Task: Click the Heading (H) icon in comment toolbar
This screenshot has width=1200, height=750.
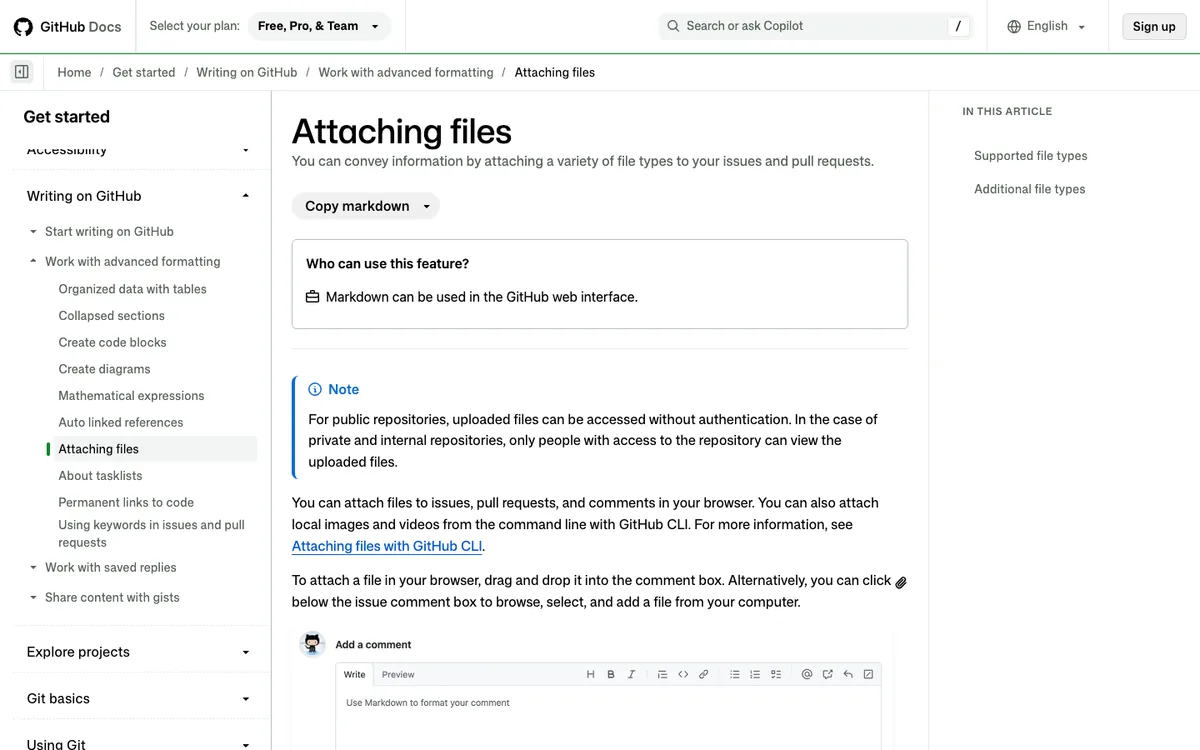Action: click(590, 675)
